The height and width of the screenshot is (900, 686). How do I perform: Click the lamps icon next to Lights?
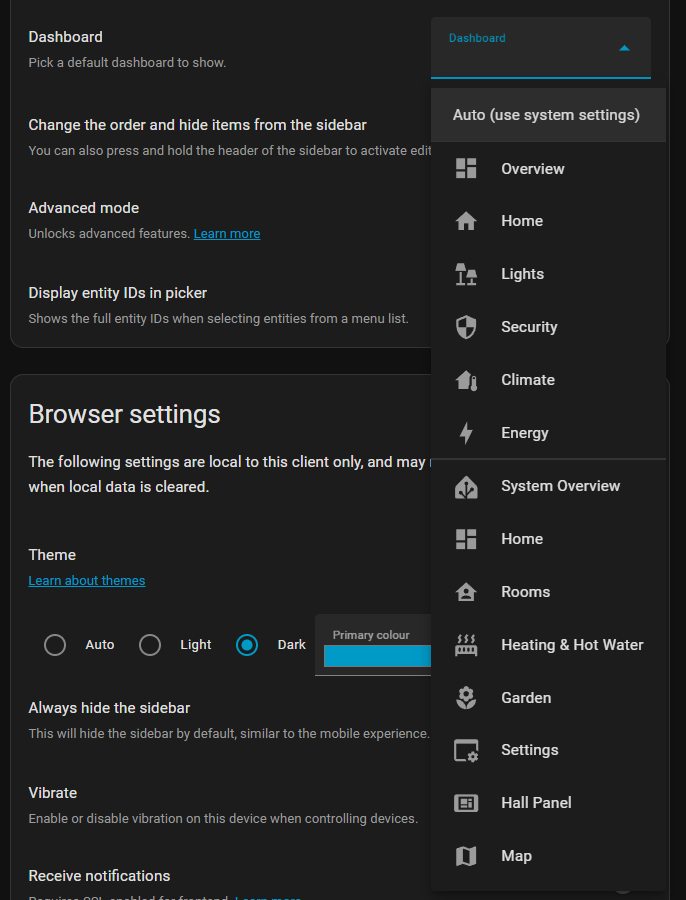[466, 274]
